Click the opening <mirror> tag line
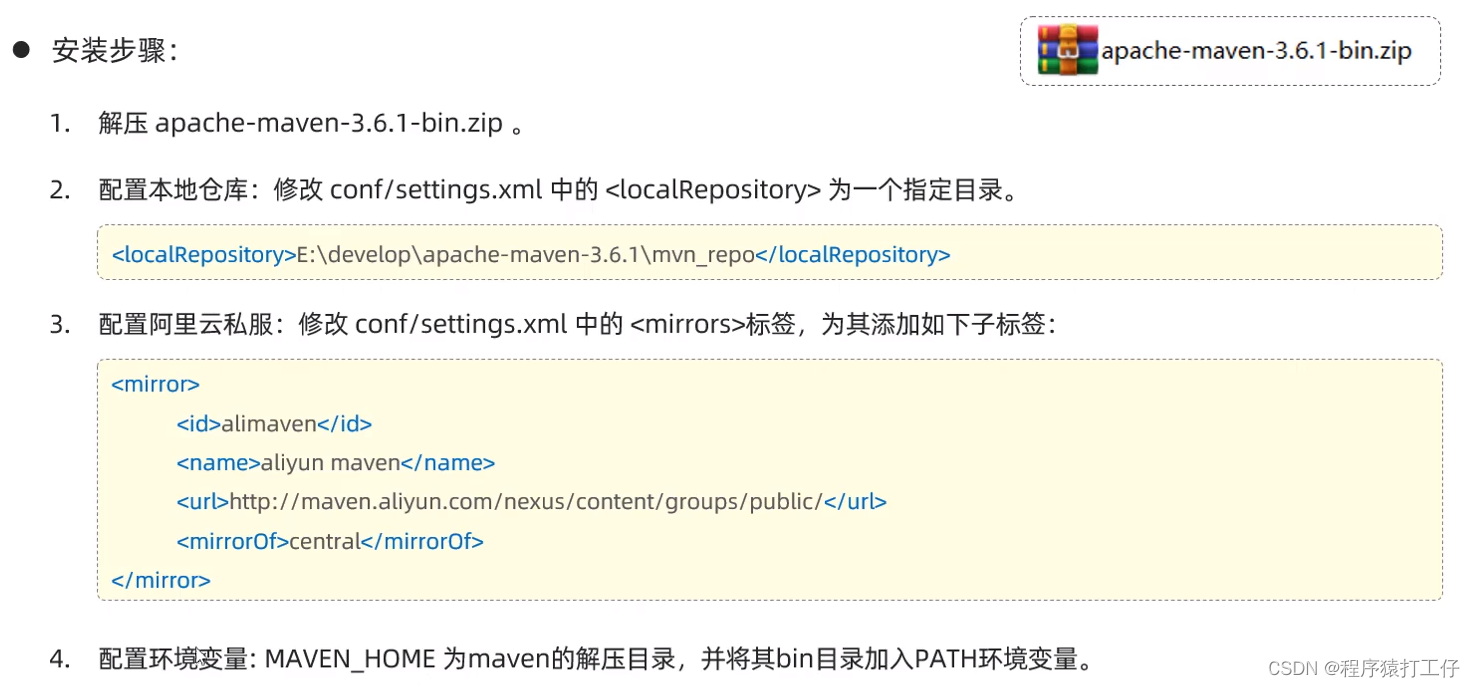Image resolution: width=1475 pixels, height=687 pixels. tap(155, 384)
